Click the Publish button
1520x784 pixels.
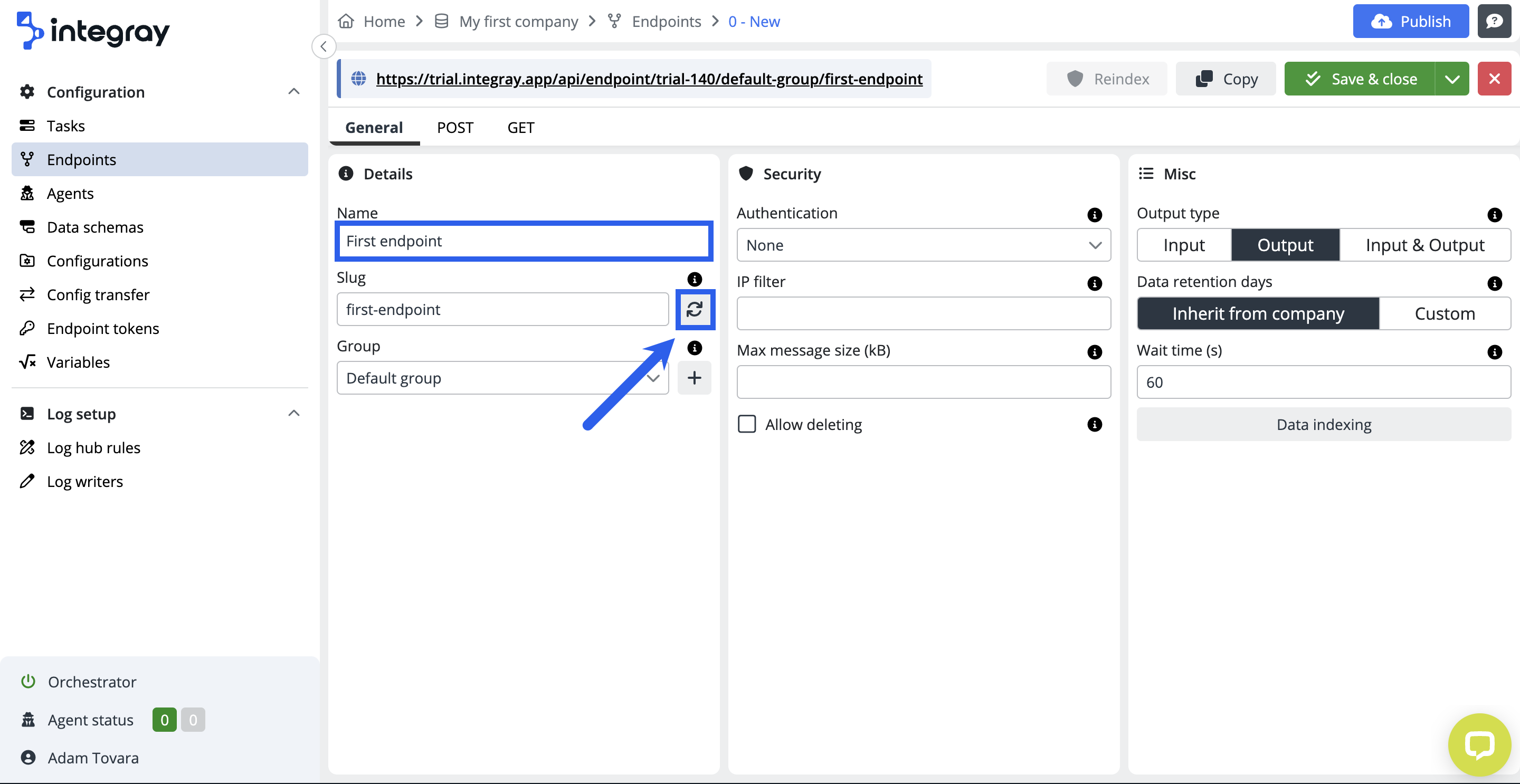(x=1410, y=21)
